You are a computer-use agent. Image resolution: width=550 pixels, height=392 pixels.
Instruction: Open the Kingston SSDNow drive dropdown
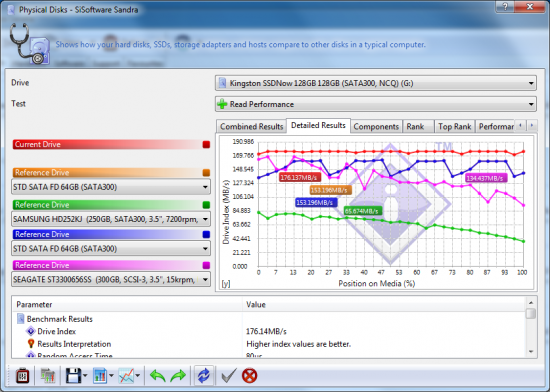pos(376,83)
